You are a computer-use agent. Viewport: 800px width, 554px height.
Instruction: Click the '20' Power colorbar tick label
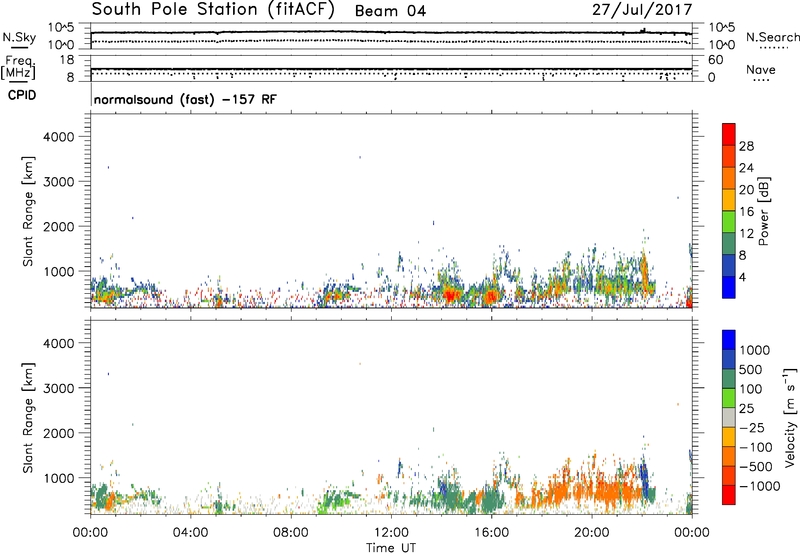(746, 190)
